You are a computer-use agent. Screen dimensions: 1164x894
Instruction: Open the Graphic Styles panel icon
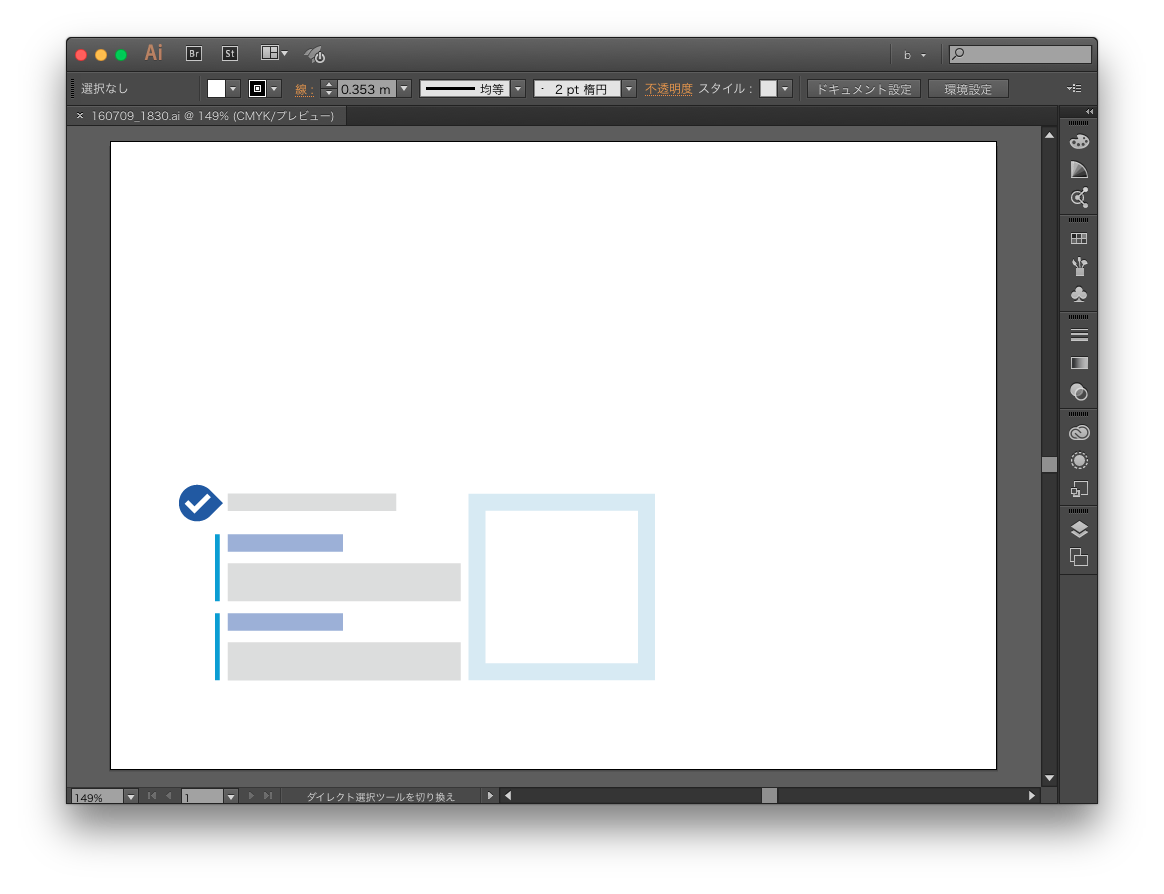[1079, 489]
